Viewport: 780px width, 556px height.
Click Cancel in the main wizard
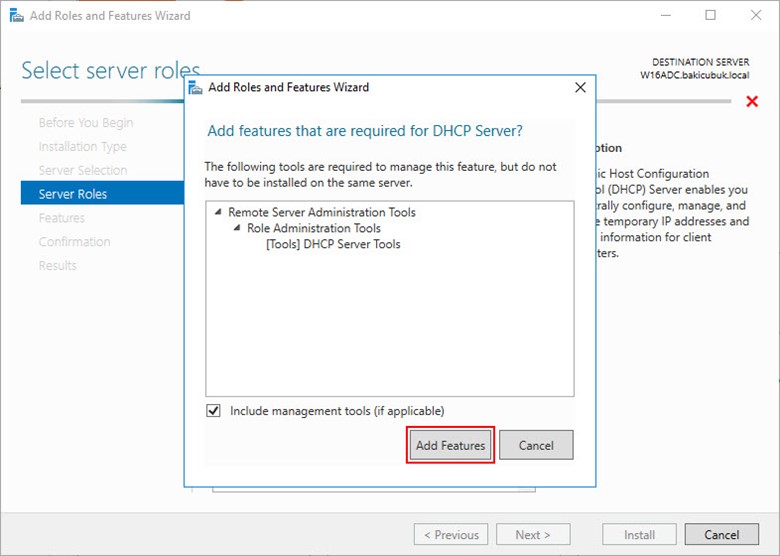[721, 535]
